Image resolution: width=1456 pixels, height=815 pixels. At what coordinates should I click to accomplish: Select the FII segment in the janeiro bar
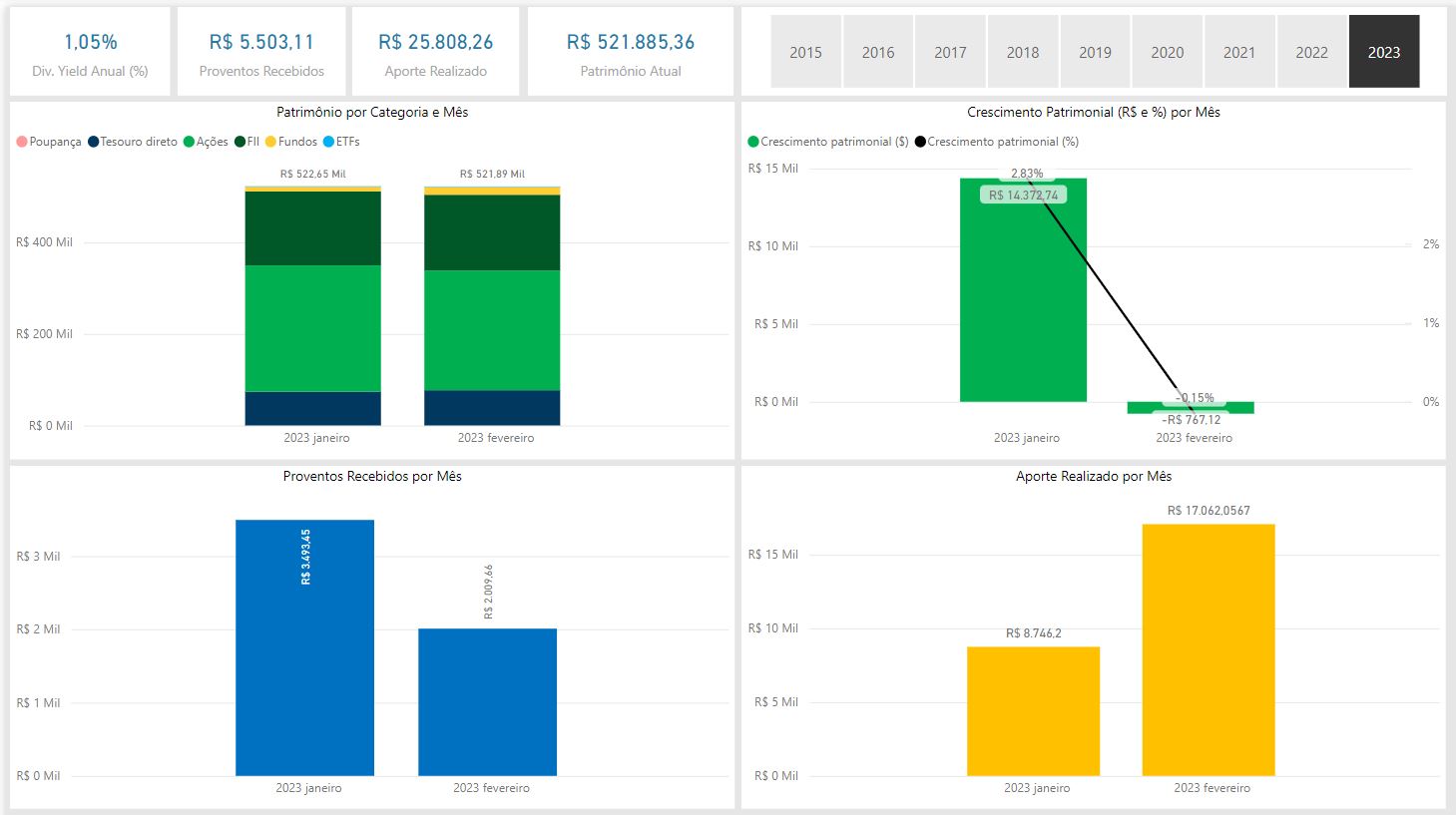tap(313, 228)
